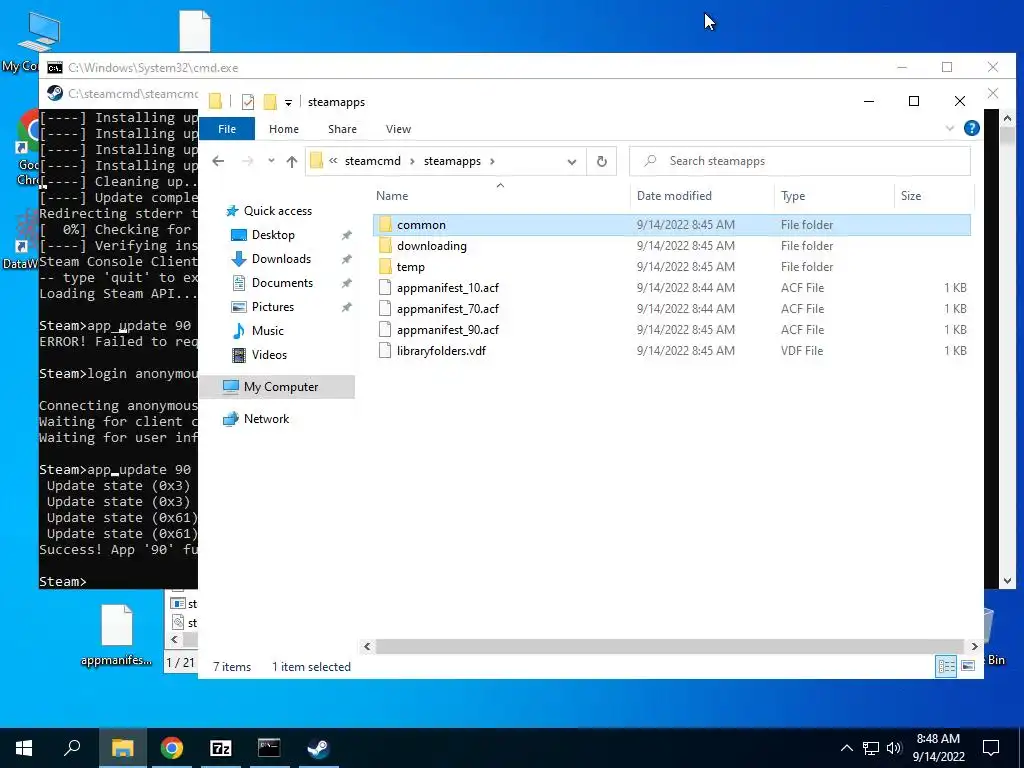The width and height of the screenshot is (1024, 768).
Task: Switch to Large icons view layout
Action: pyautogui.click(x=968, y=666)
